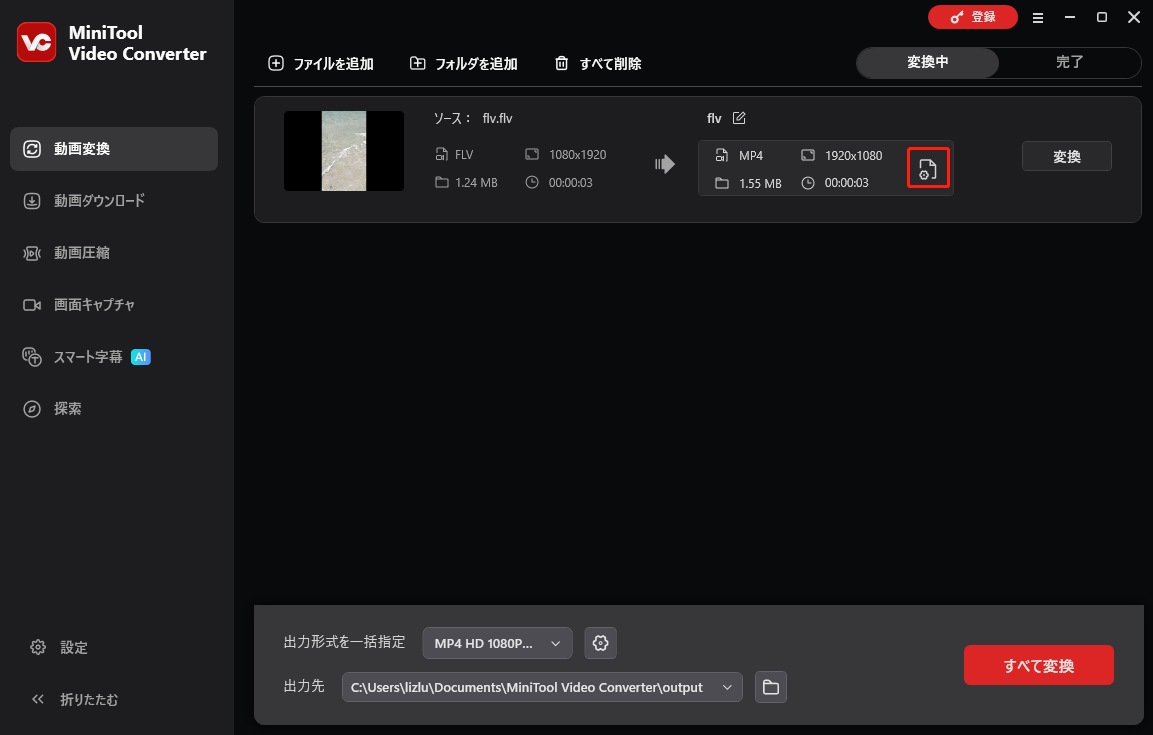
Task: Open the gear icon beside output format
Action: coord(600,643)
